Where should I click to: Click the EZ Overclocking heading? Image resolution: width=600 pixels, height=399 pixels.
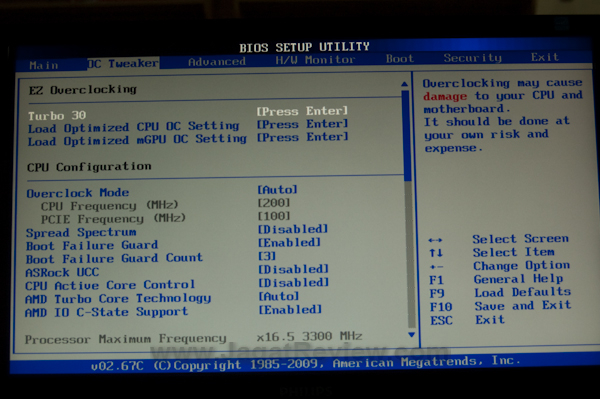click(x=83, y=90)
